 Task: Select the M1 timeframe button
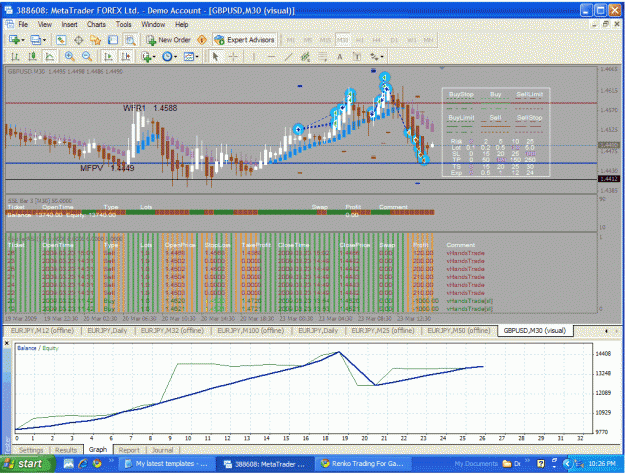(291, 40)
